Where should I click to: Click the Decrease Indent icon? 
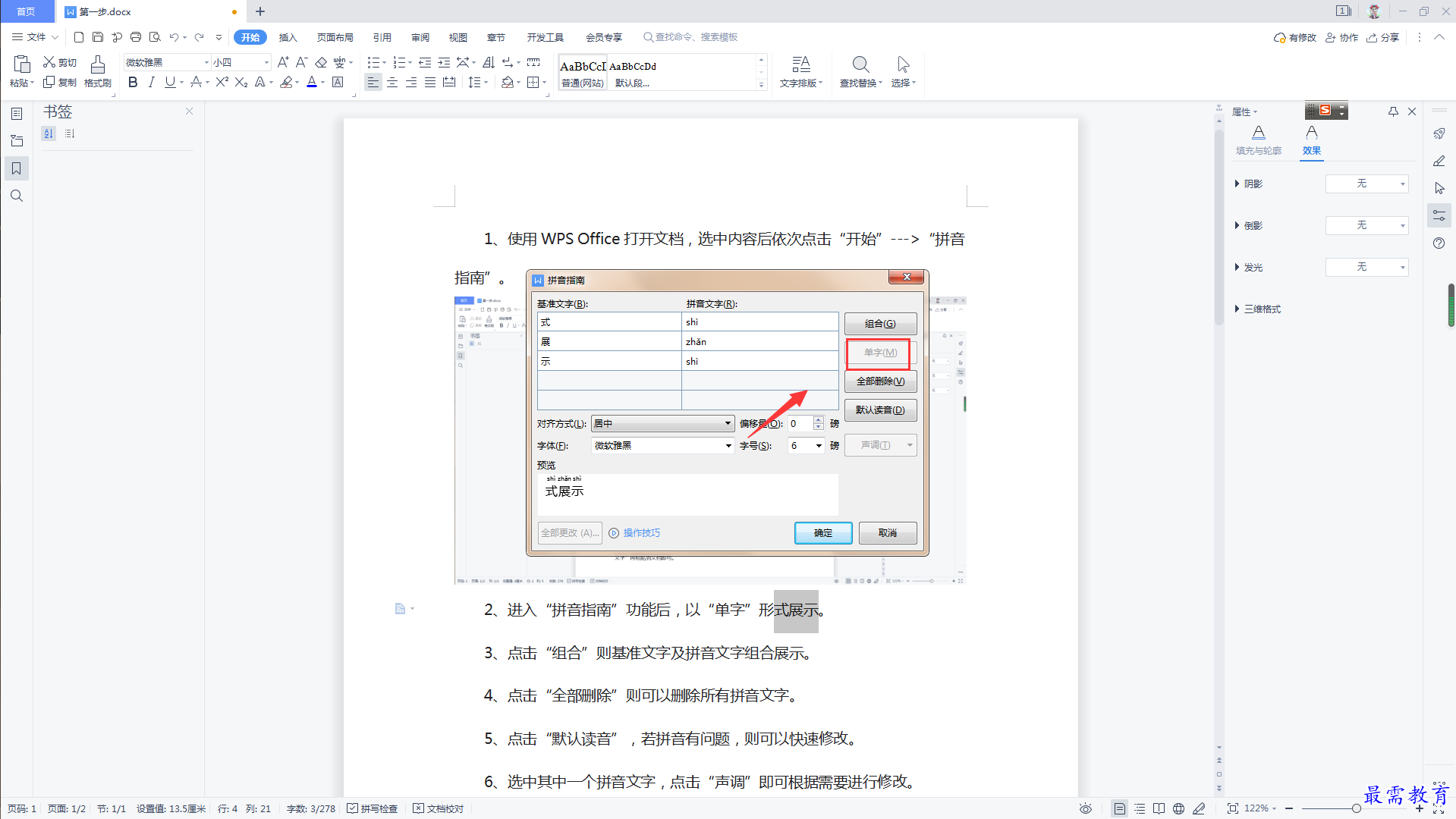(x=425, y=62)
